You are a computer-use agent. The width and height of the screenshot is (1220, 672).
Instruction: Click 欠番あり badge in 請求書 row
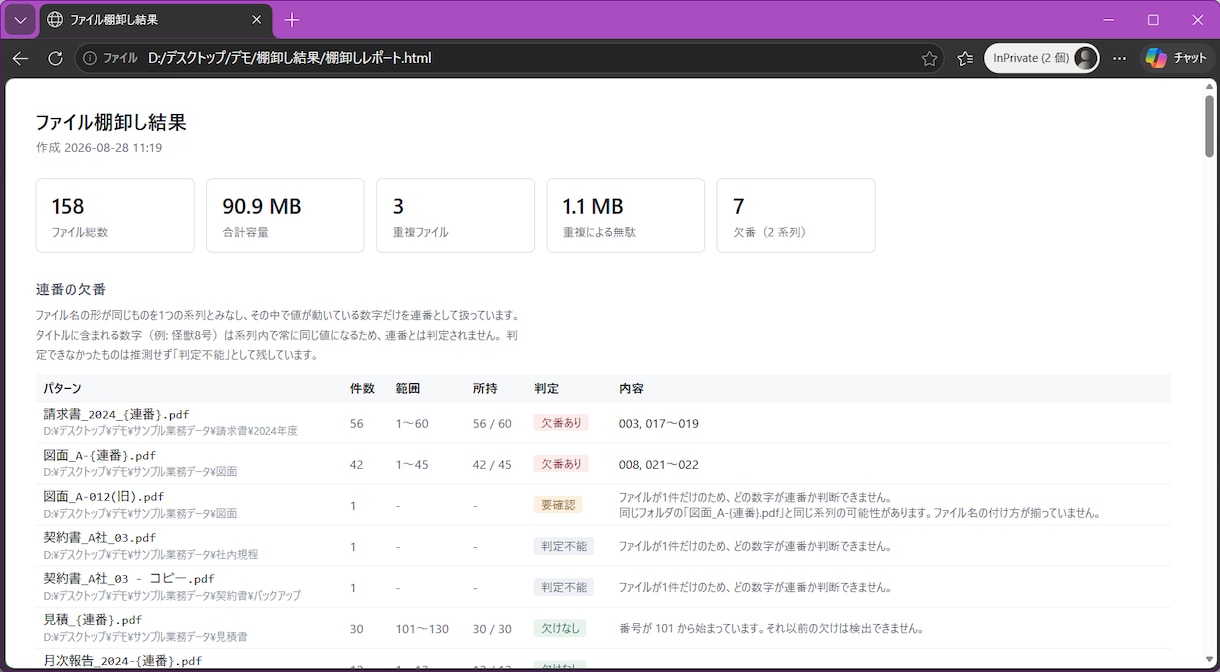click(561, 423)
